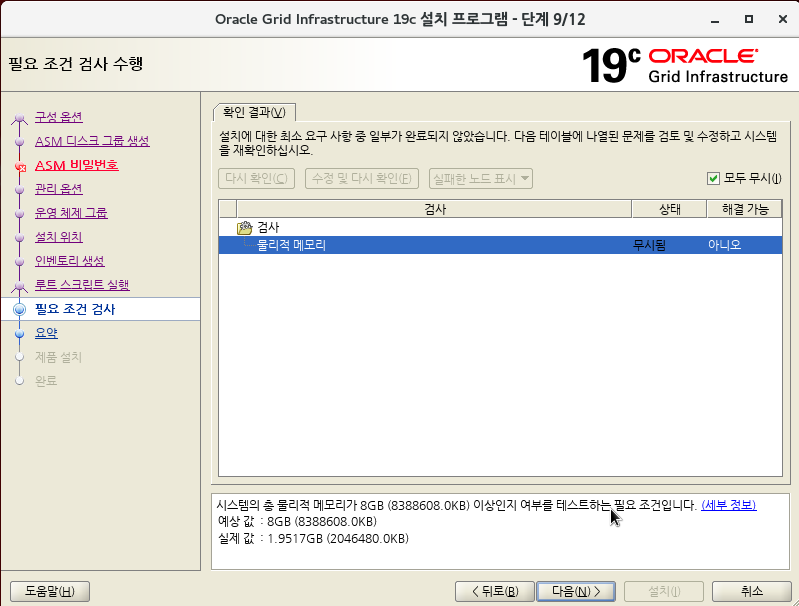Navigate to the 설치 위치 step

[x=59, y=237]
